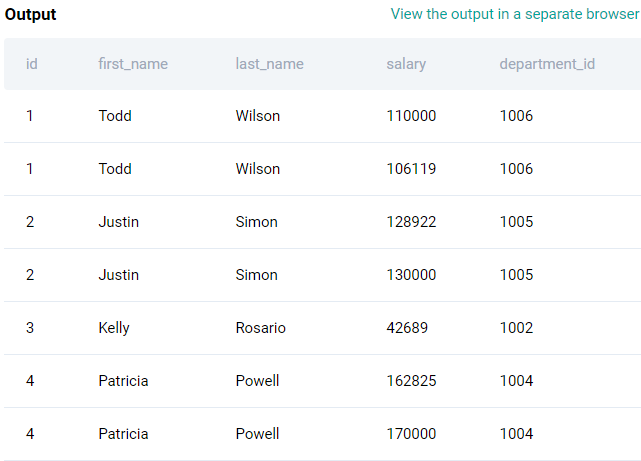Screen dimensions: 641x461
Task: Click the salary column header
Action: [406, 64]
